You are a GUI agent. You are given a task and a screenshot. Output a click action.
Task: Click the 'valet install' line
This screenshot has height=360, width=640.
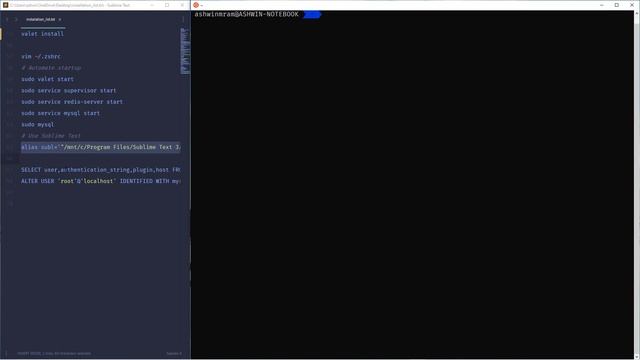tap(42, 34)
